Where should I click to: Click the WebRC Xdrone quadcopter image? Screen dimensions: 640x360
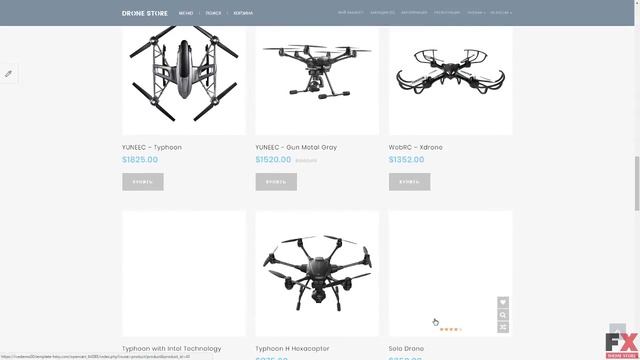tap(451, 80)
